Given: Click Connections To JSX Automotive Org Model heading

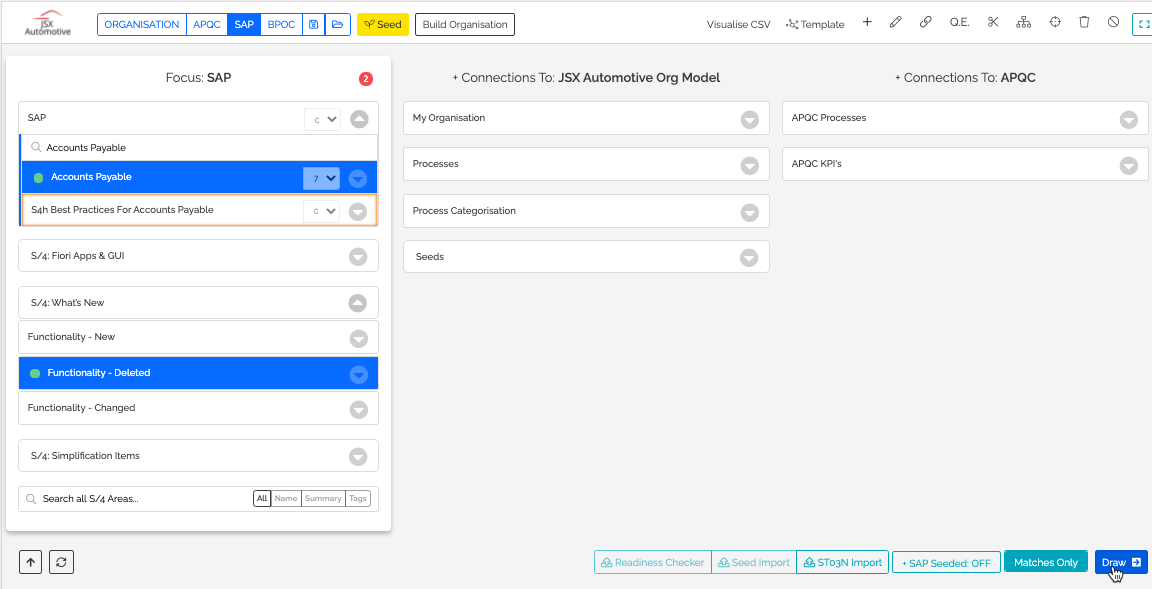Looking at the screenshot, I should tap(586, 77).
